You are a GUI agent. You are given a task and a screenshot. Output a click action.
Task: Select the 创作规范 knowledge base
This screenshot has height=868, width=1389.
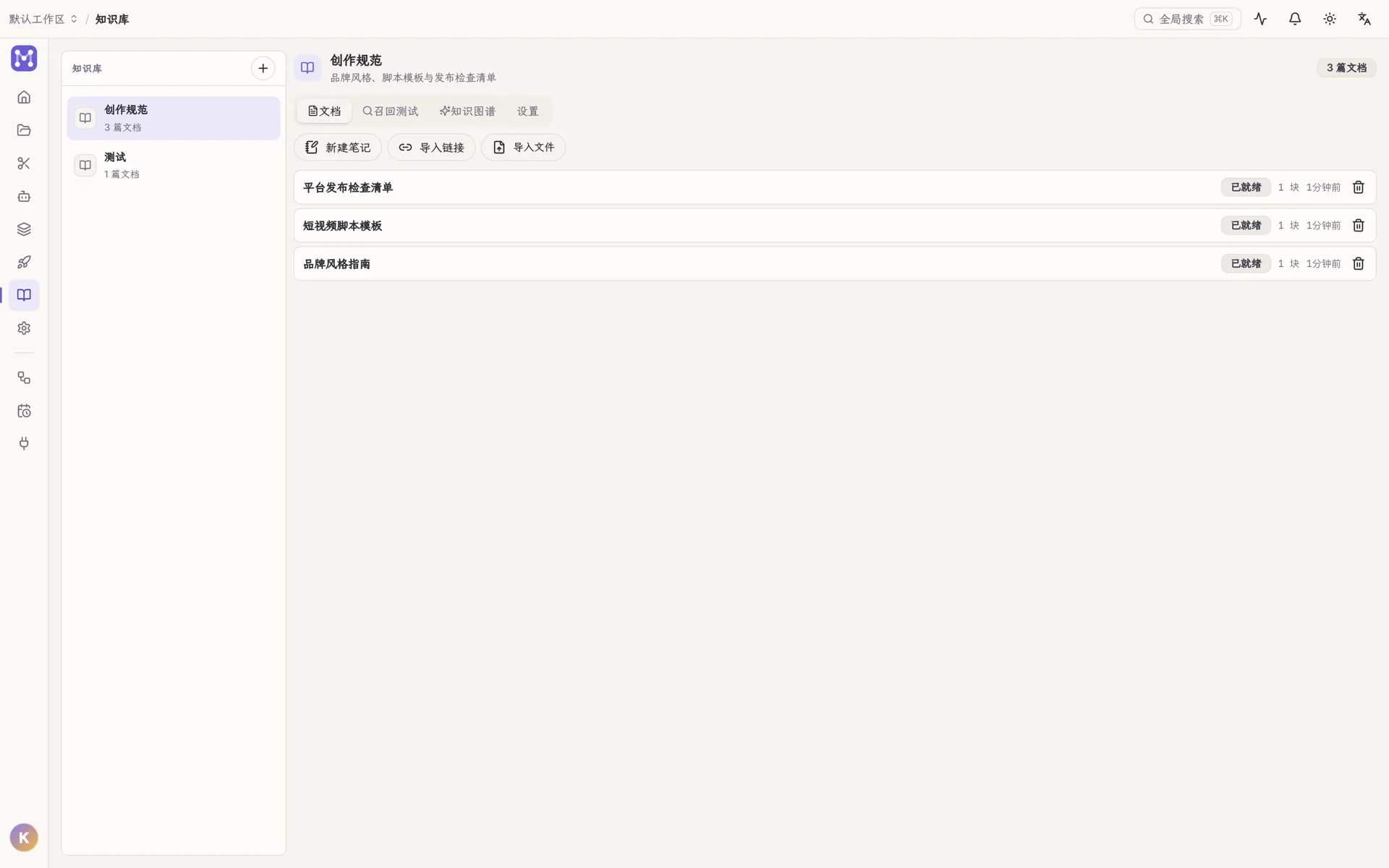point(174,118)
